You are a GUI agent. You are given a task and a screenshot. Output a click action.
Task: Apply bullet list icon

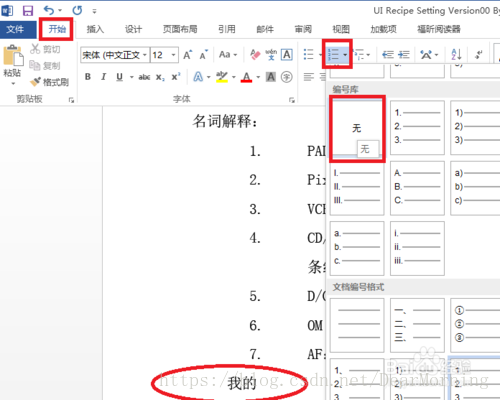(309, 54)
